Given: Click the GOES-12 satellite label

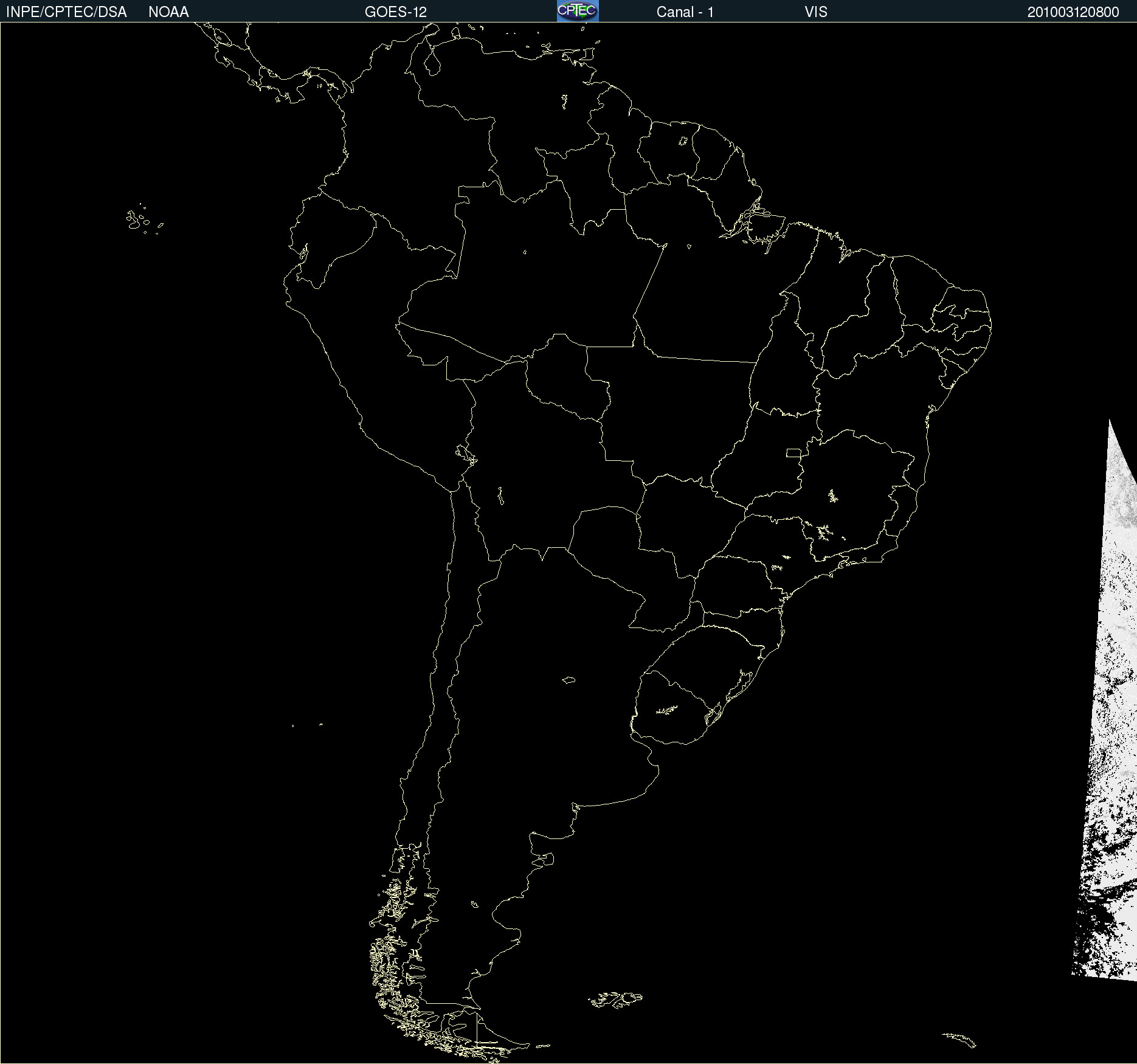Looking at the screenshot, I should (x=396, y=12).
